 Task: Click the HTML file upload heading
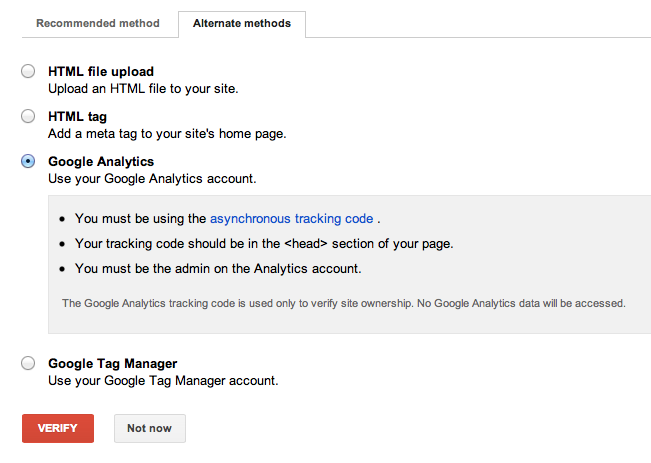(101, 71)
